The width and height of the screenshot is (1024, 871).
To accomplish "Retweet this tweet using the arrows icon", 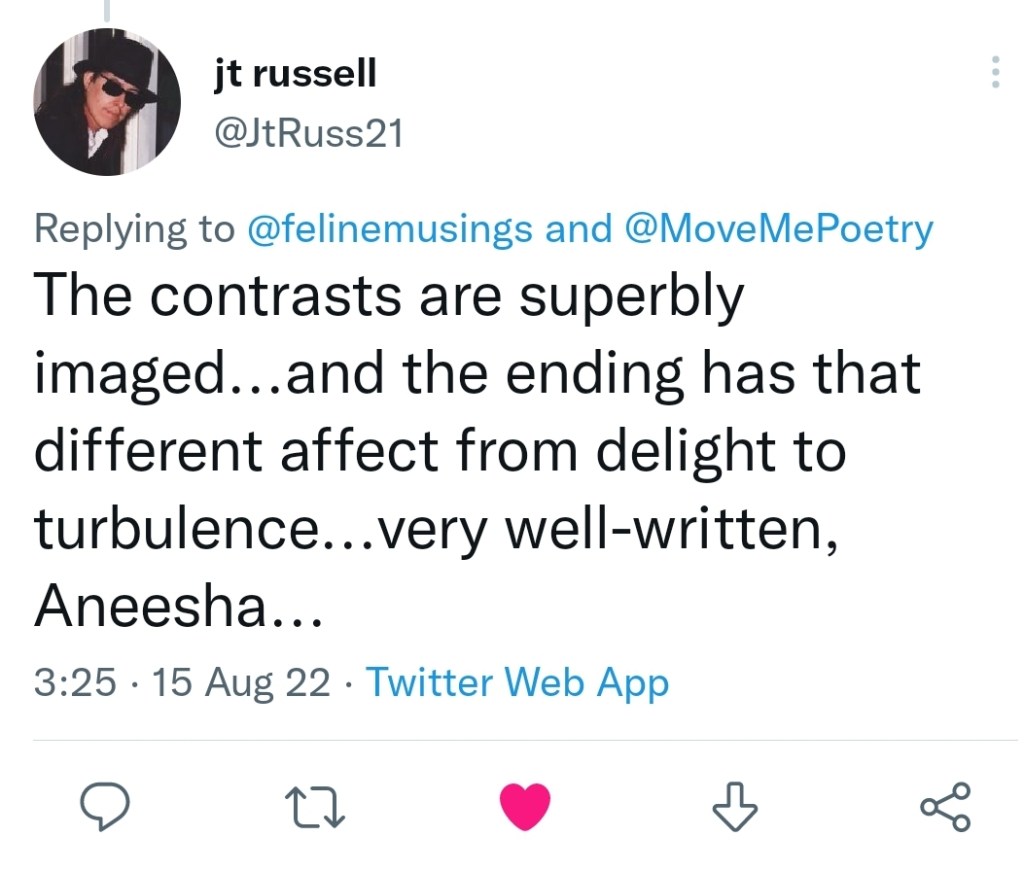I will point(315,807).
